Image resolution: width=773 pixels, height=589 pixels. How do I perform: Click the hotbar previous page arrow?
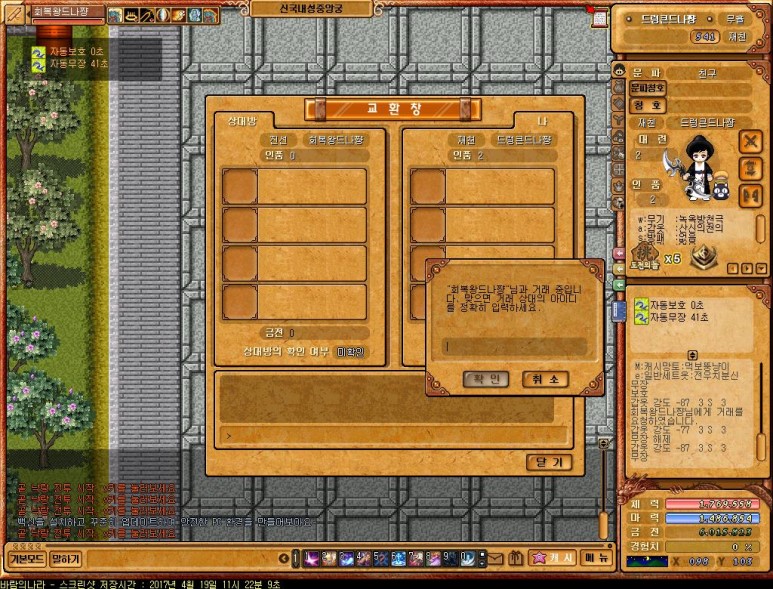284,558
